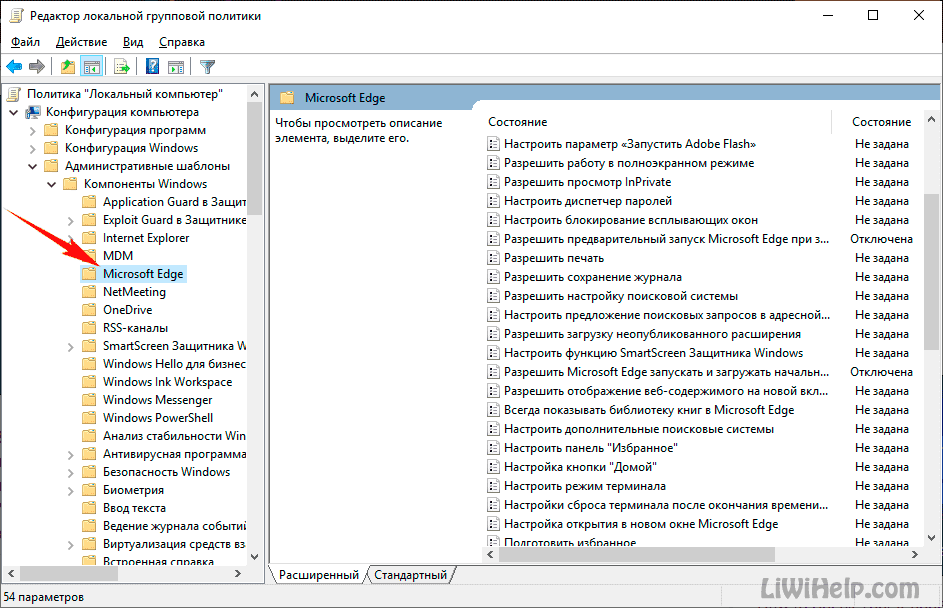This screenshot has height=608, width=943.
Task: Click the folder icon of OneDrive
Action: (x=89, y=310)
